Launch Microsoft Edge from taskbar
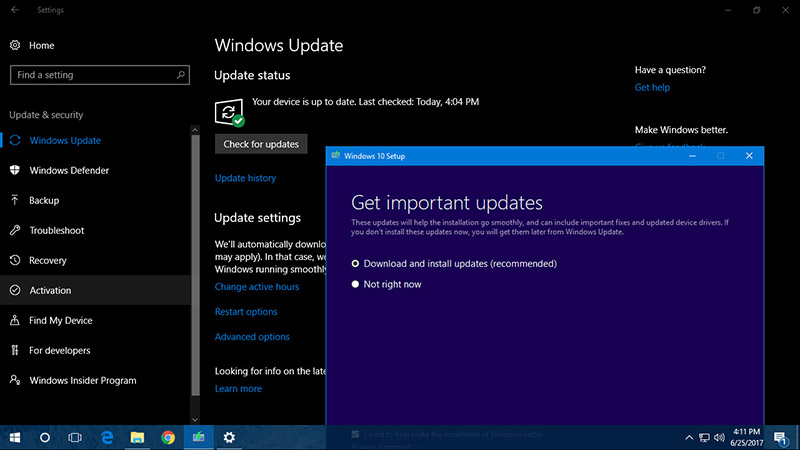The image size is (800, 450). [107, 437]
